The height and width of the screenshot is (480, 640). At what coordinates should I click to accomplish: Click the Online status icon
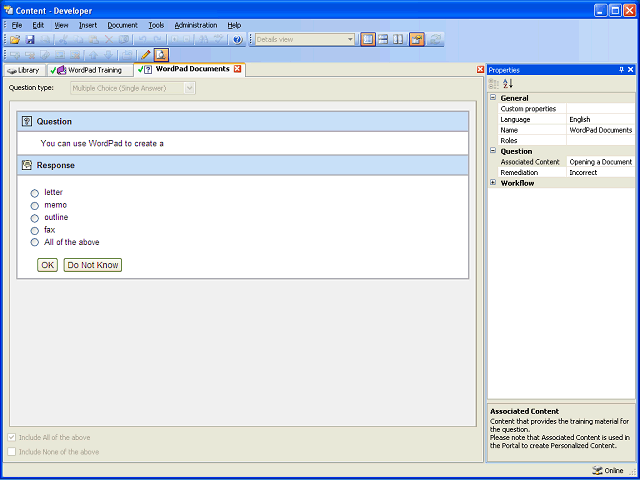click(x=597, y=470)
